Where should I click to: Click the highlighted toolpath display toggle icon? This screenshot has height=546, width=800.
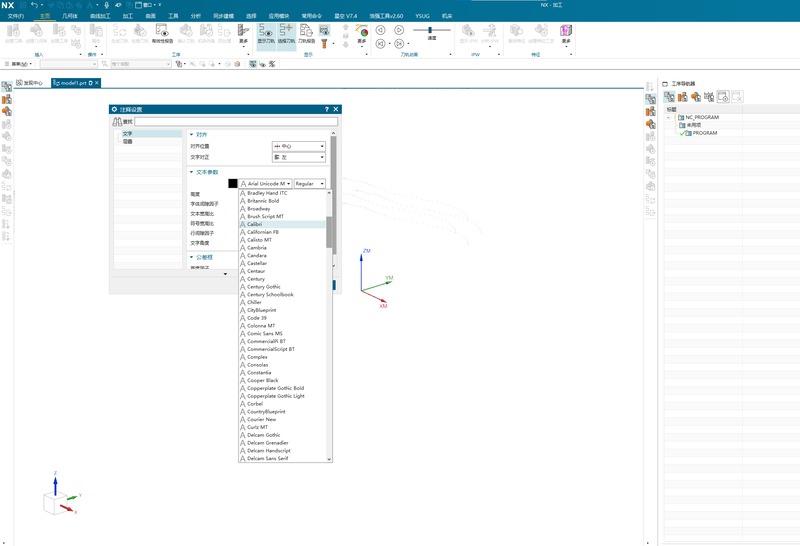(x=324, y=30)
